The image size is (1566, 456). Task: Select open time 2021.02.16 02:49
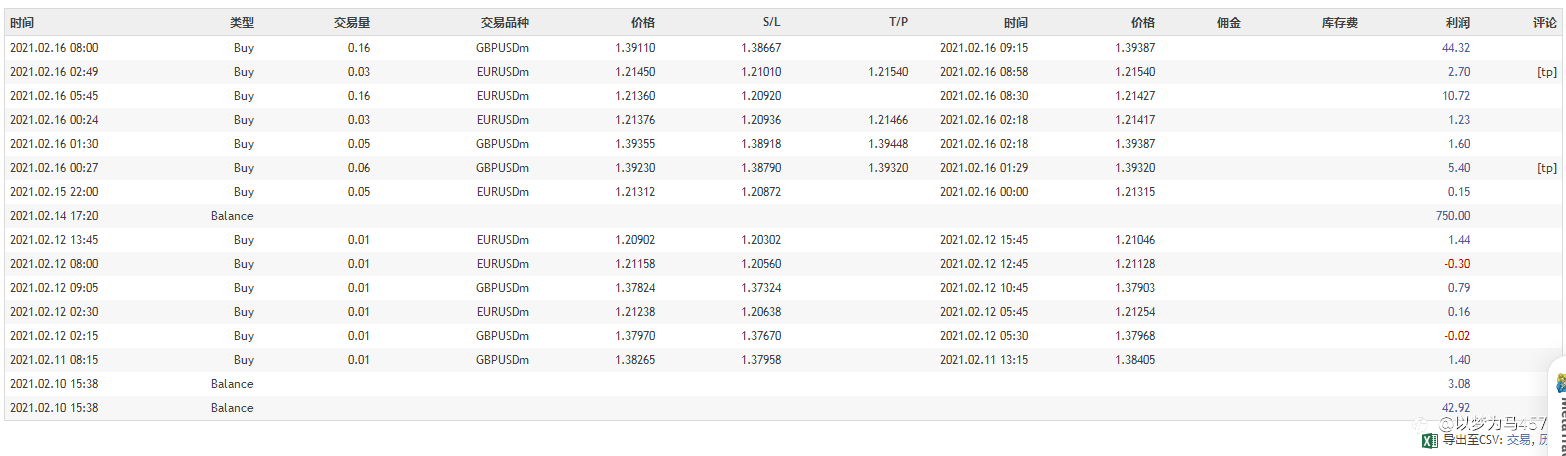pyautogui.click(x=54, y=72)
